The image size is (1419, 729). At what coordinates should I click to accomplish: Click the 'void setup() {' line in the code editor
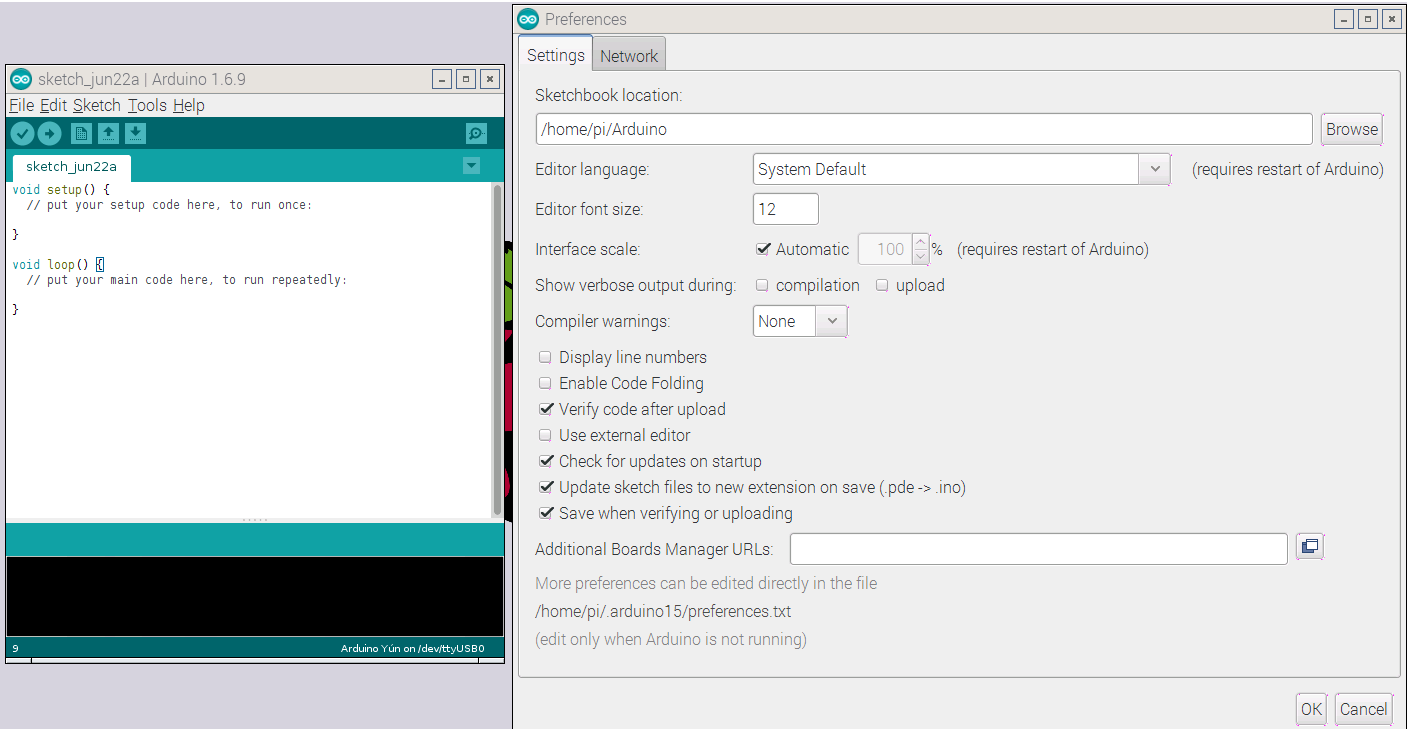tap(61, 189)
